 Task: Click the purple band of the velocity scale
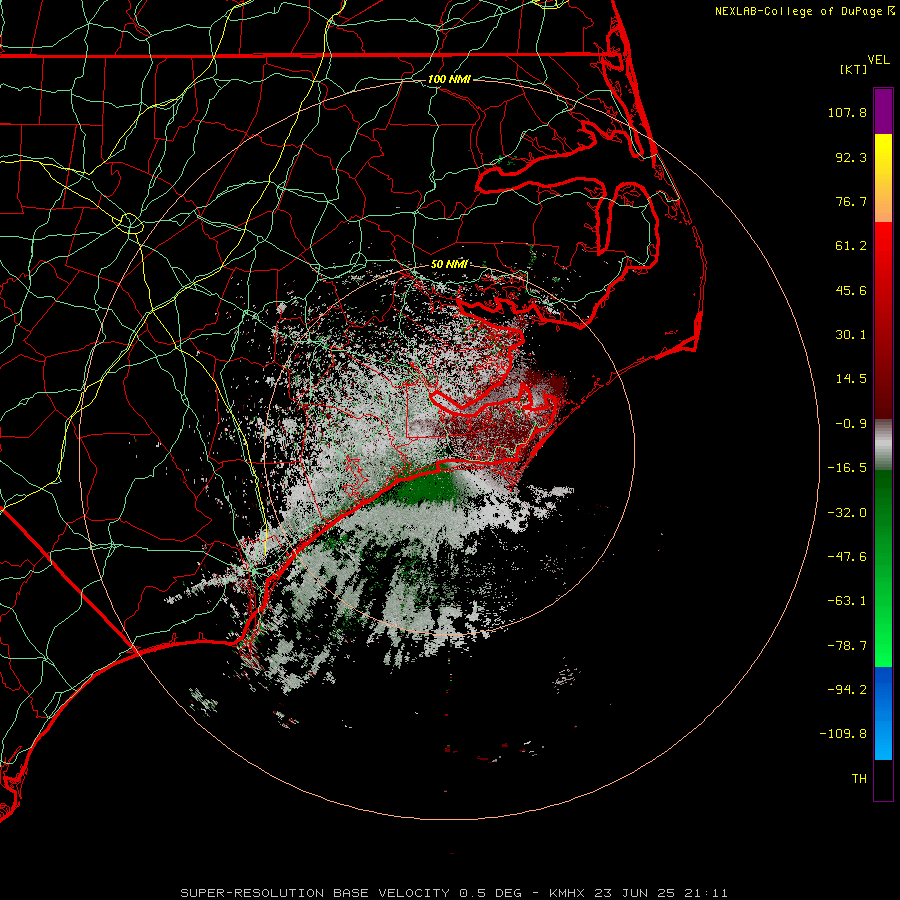pyautogui.click(x=883, y=112)
